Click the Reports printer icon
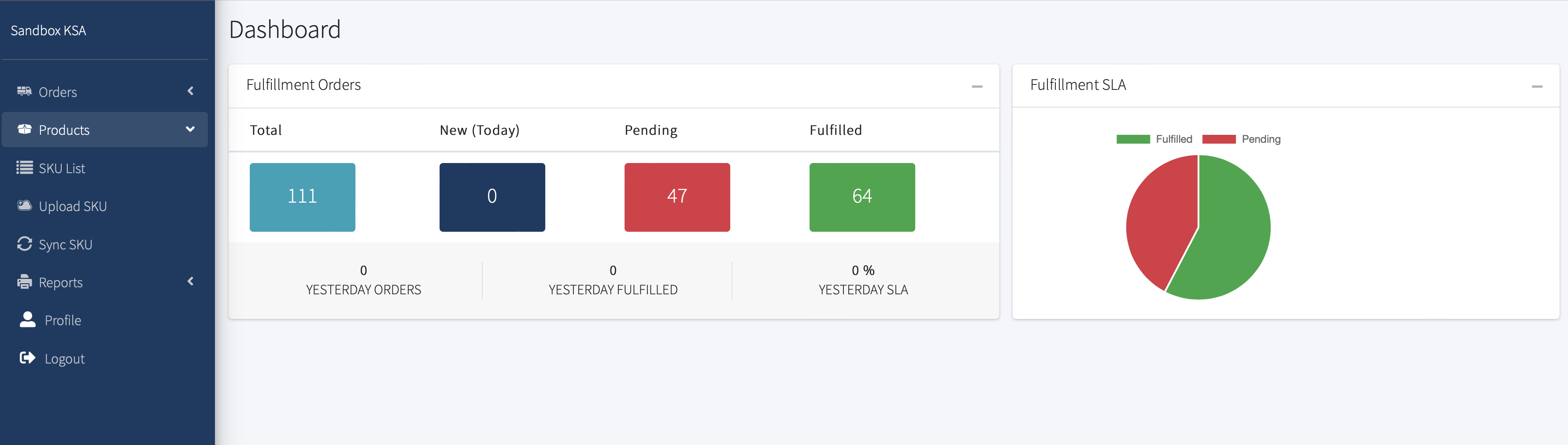Screen dimensions: 1568x445 tap(24, 282)
